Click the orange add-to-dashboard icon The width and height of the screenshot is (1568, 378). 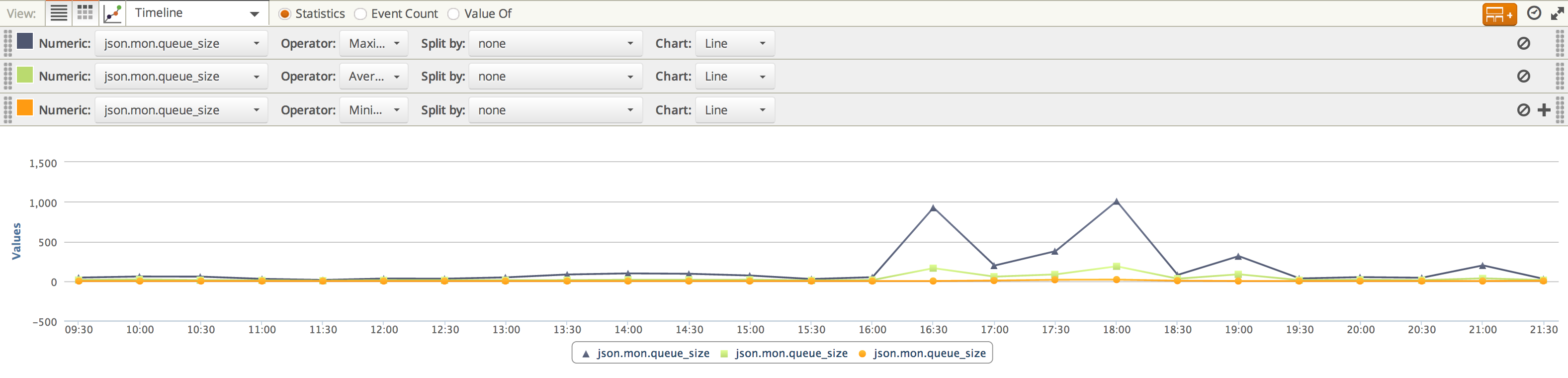click(1498, 14)
